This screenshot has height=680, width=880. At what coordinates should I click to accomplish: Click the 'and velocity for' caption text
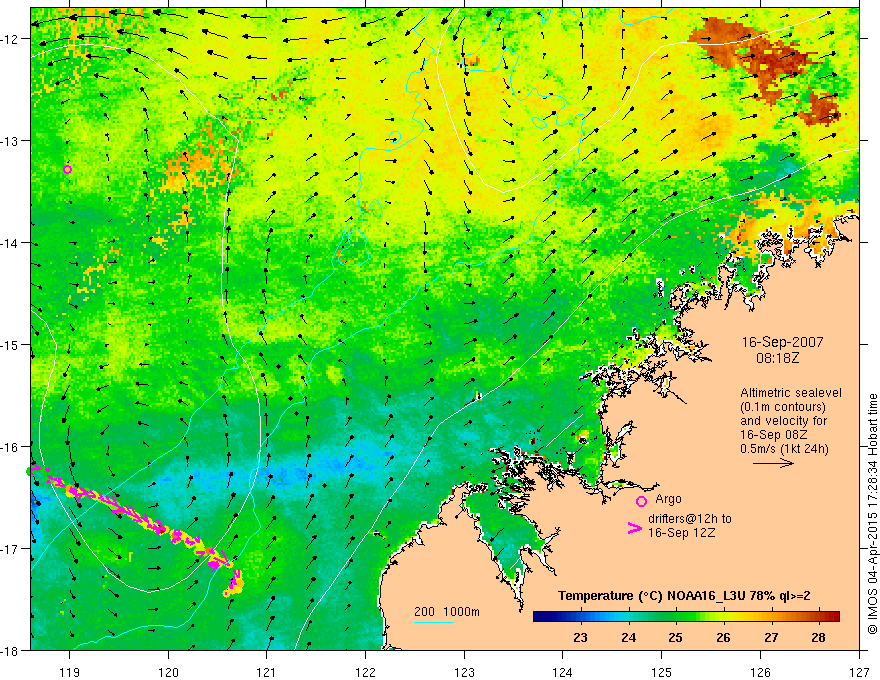(x=783, y=421)
